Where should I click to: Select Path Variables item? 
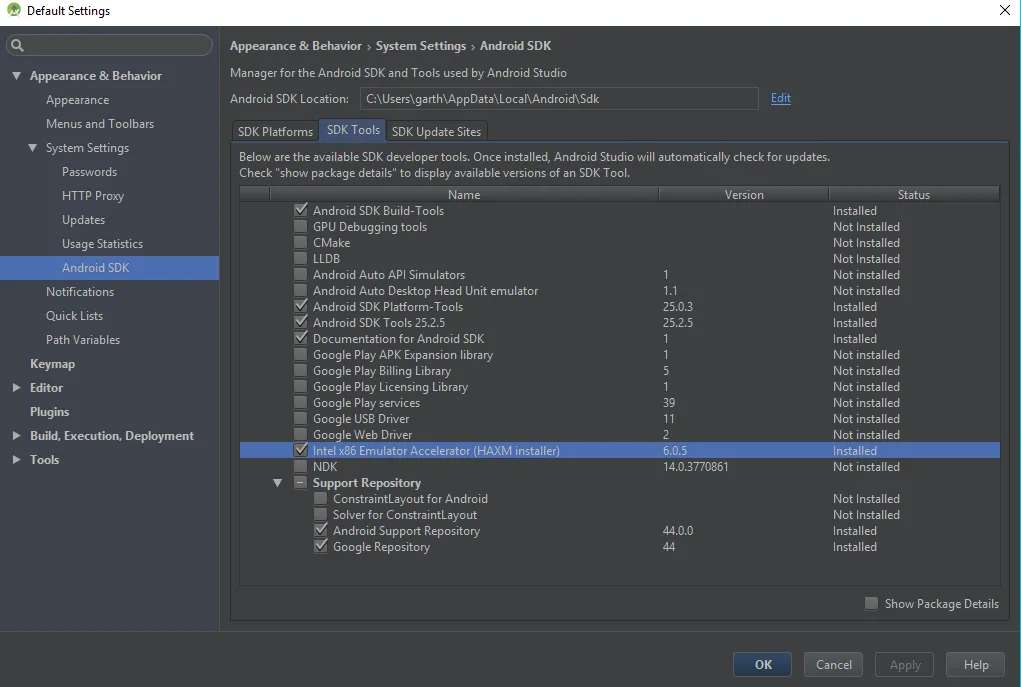click(83, 340)
